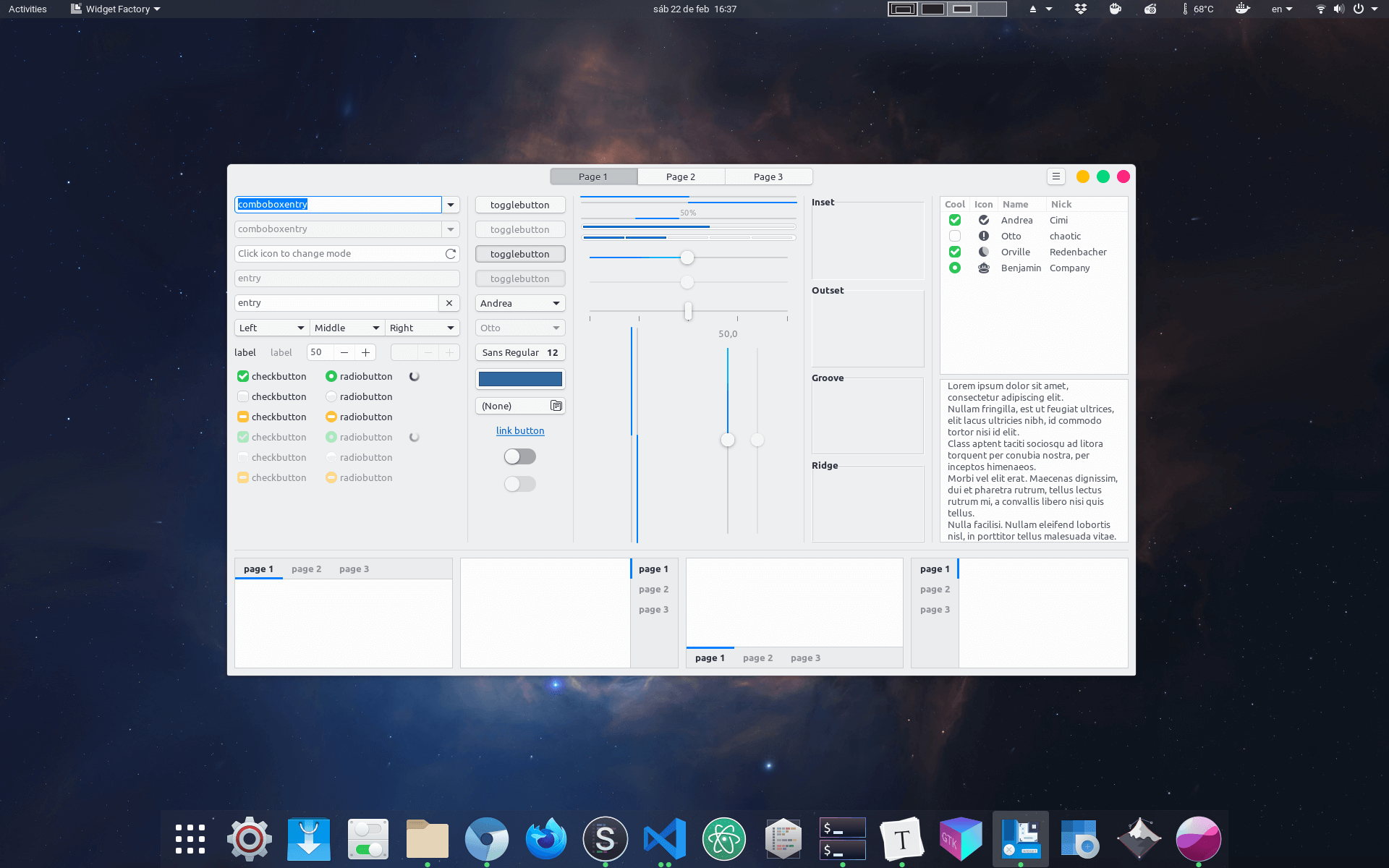Clear the entry with the X icon

tap(449, 303)
